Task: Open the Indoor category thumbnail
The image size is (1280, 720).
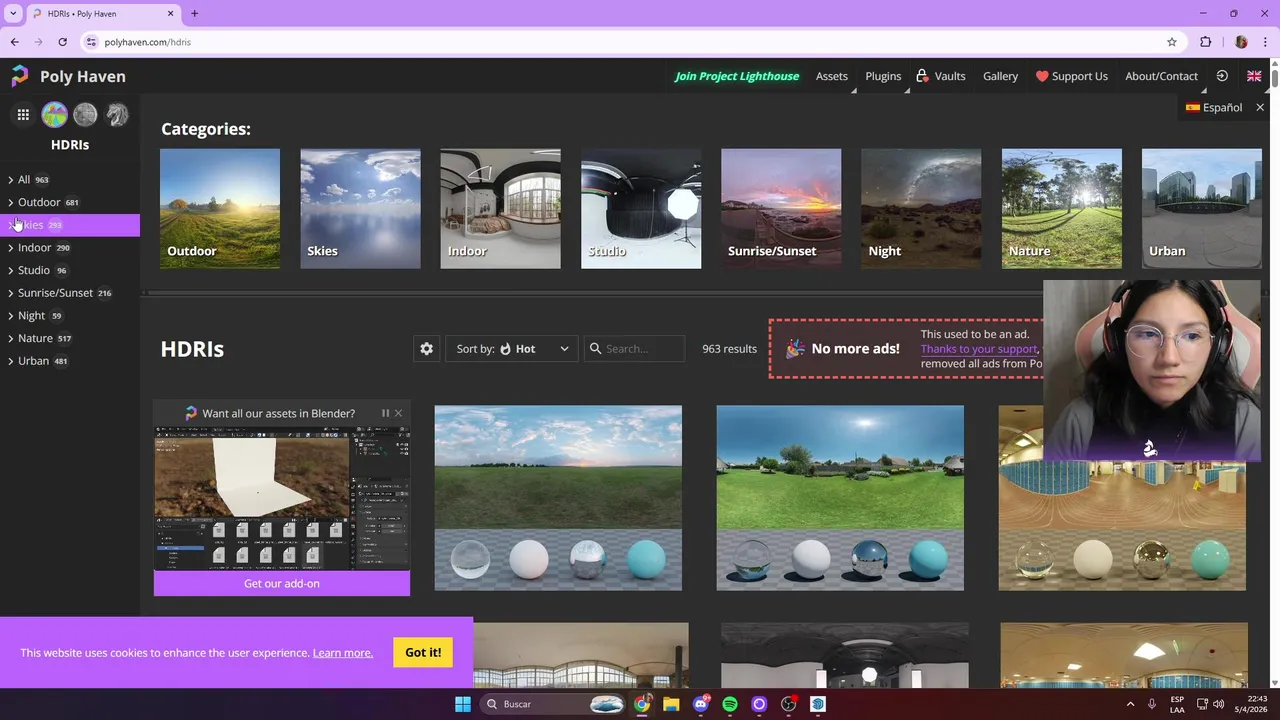Action: [x=500, y=209]
